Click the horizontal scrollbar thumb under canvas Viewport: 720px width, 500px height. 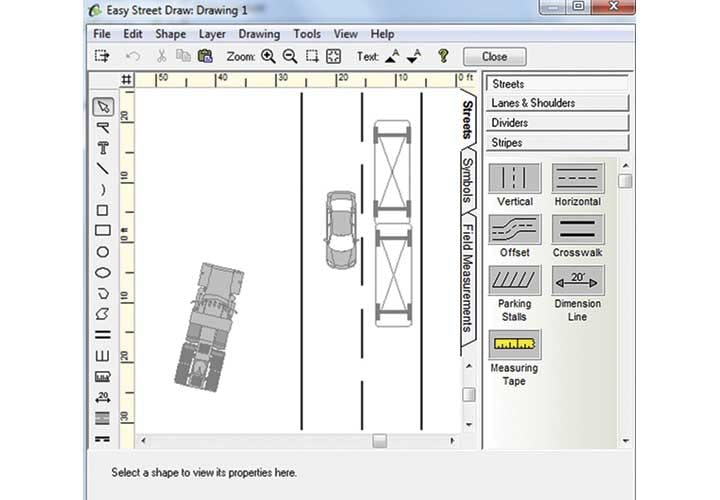(380, 440)
